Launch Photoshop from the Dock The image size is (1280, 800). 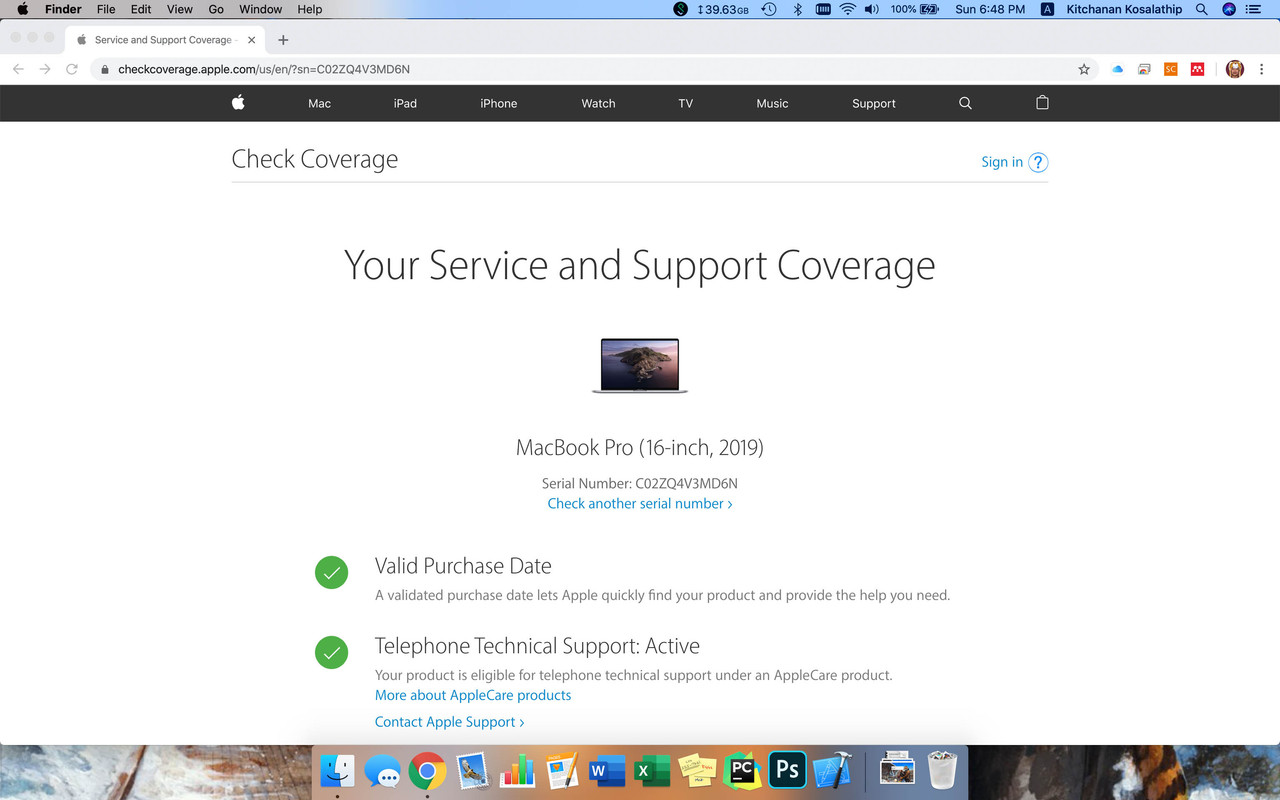[x=787, y=771]
